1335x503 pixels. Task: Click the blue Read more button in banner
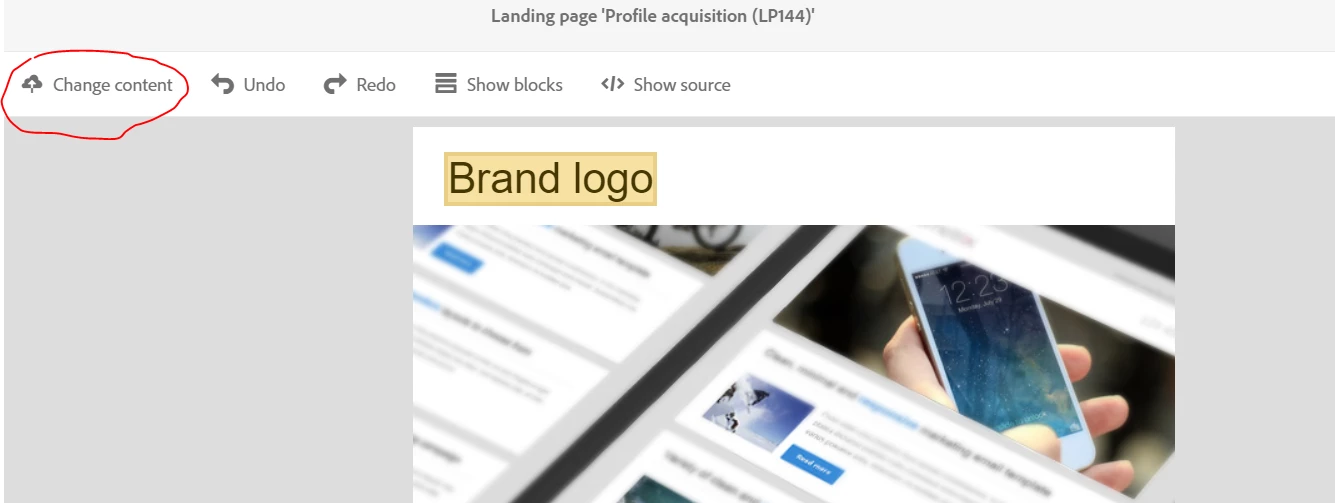pyautogui.click(x=812, y=465)
